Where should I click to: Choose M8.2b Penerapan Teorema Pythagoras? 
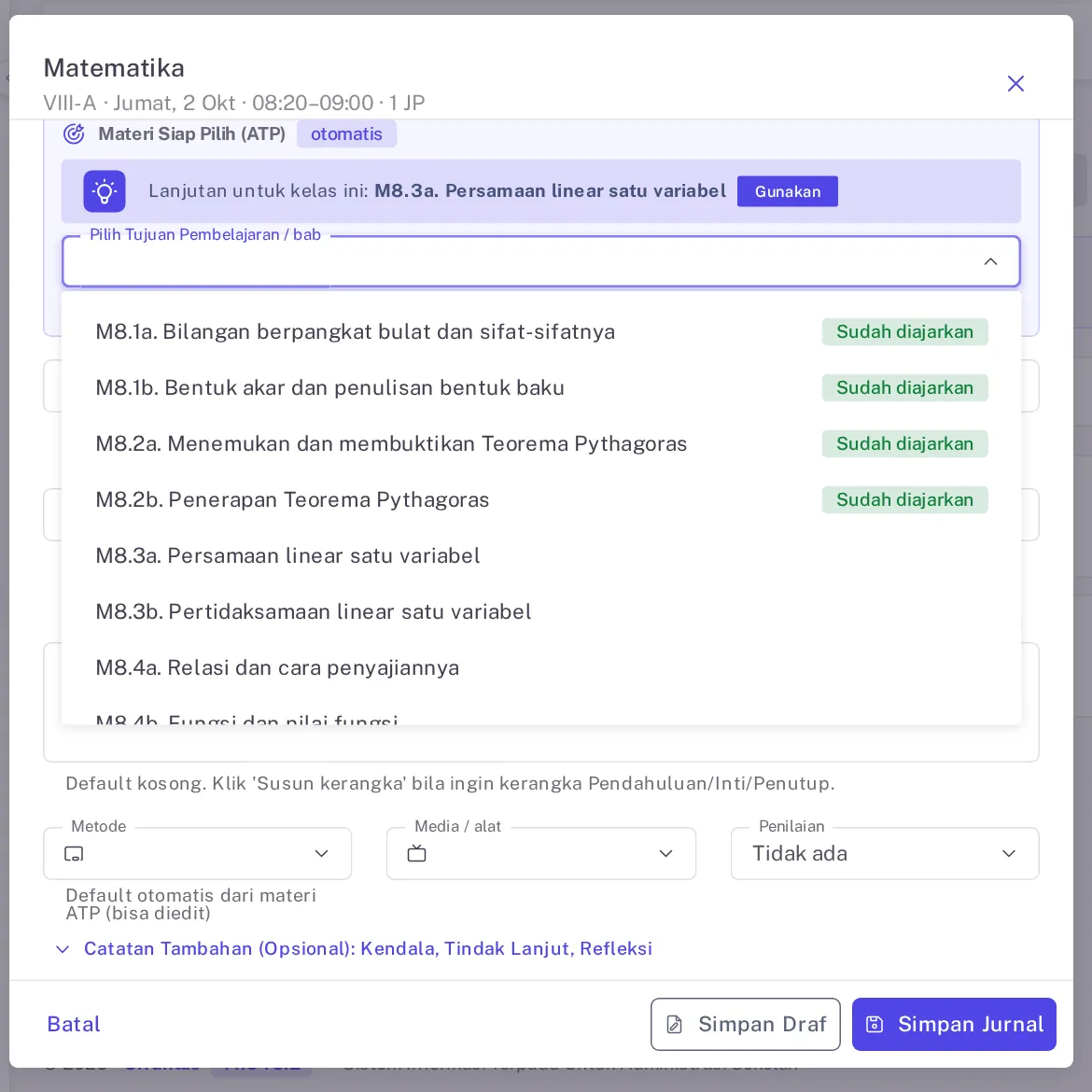pos(541,499)
